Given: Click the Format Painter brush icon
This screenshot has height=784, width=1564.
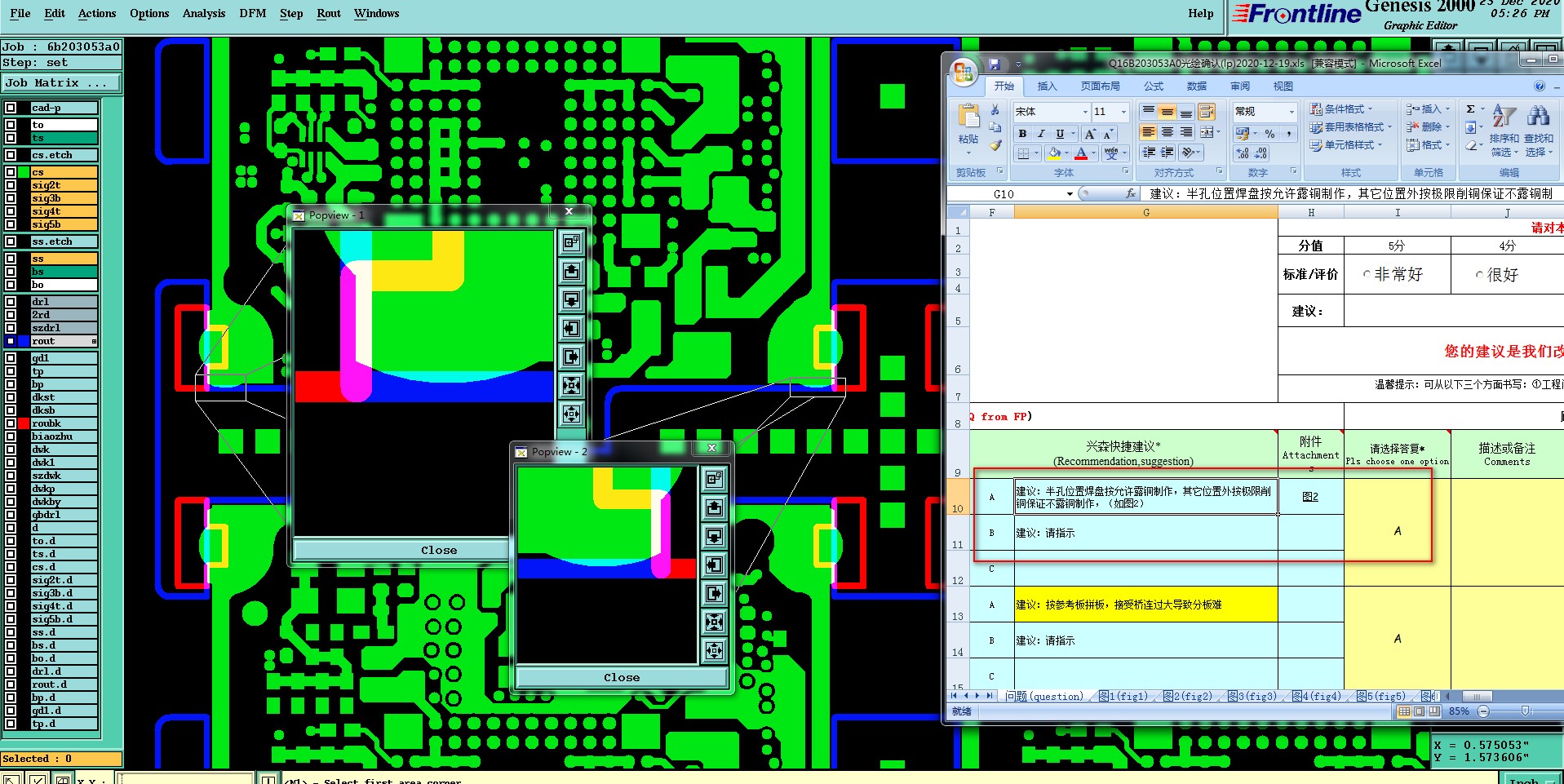Looking at the screenshot, I should coord(995,145).
